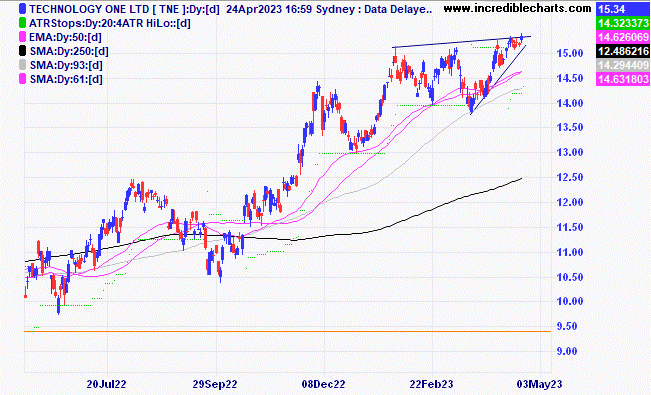Click the 13.50 price axis label
This screenshot has height=395, width=651.
pyautogui.click(x=570, y=128)
